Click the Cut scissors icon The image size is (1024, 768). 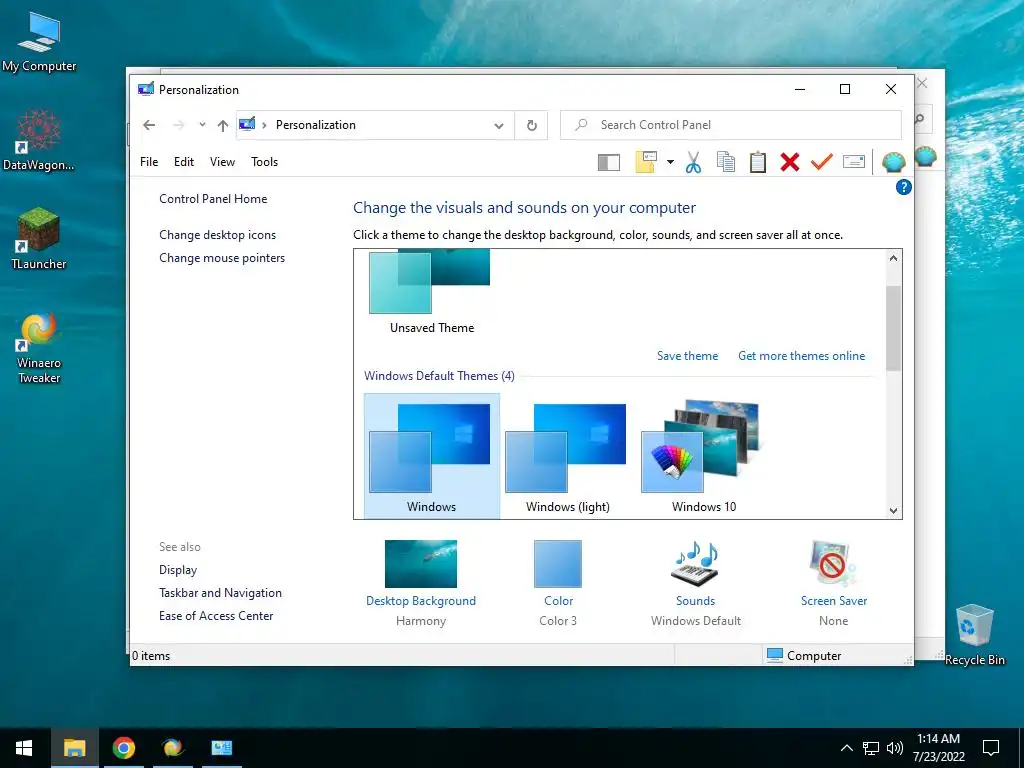click(x=693, y=162)
